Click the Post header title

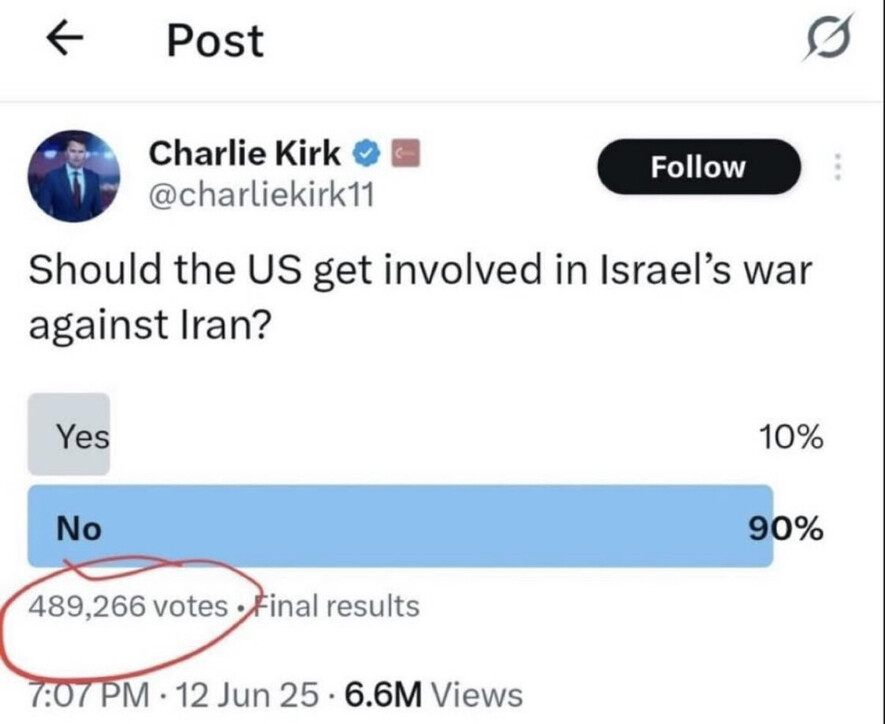coord(215,41)
